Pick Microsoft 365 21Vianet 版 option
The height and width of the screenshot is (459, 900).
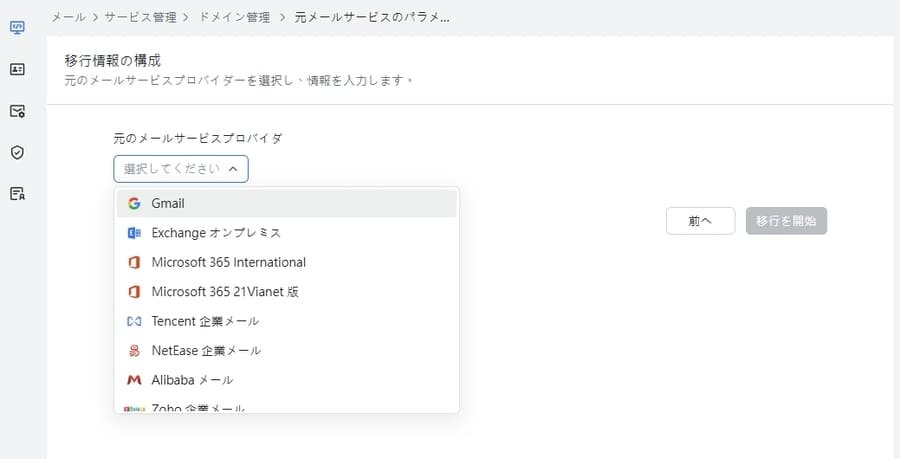[x=225, y=292]
